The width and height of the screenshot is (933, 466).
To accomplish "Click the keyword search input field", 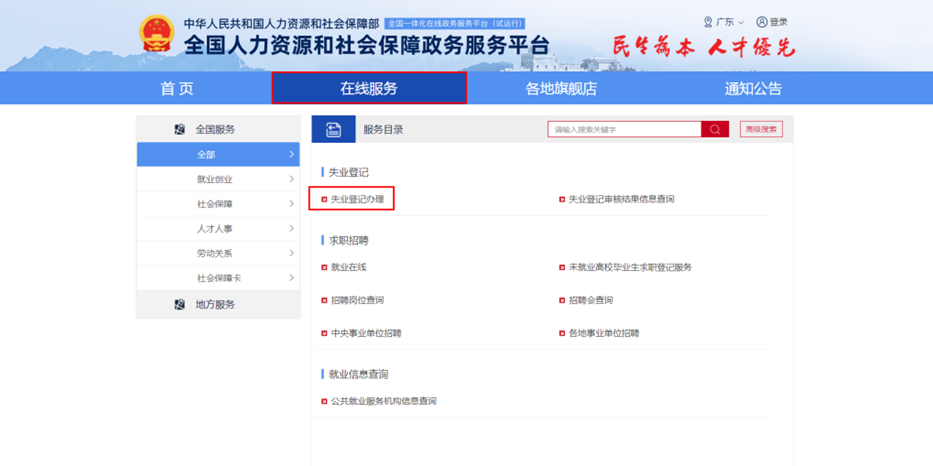I will 623,130.
